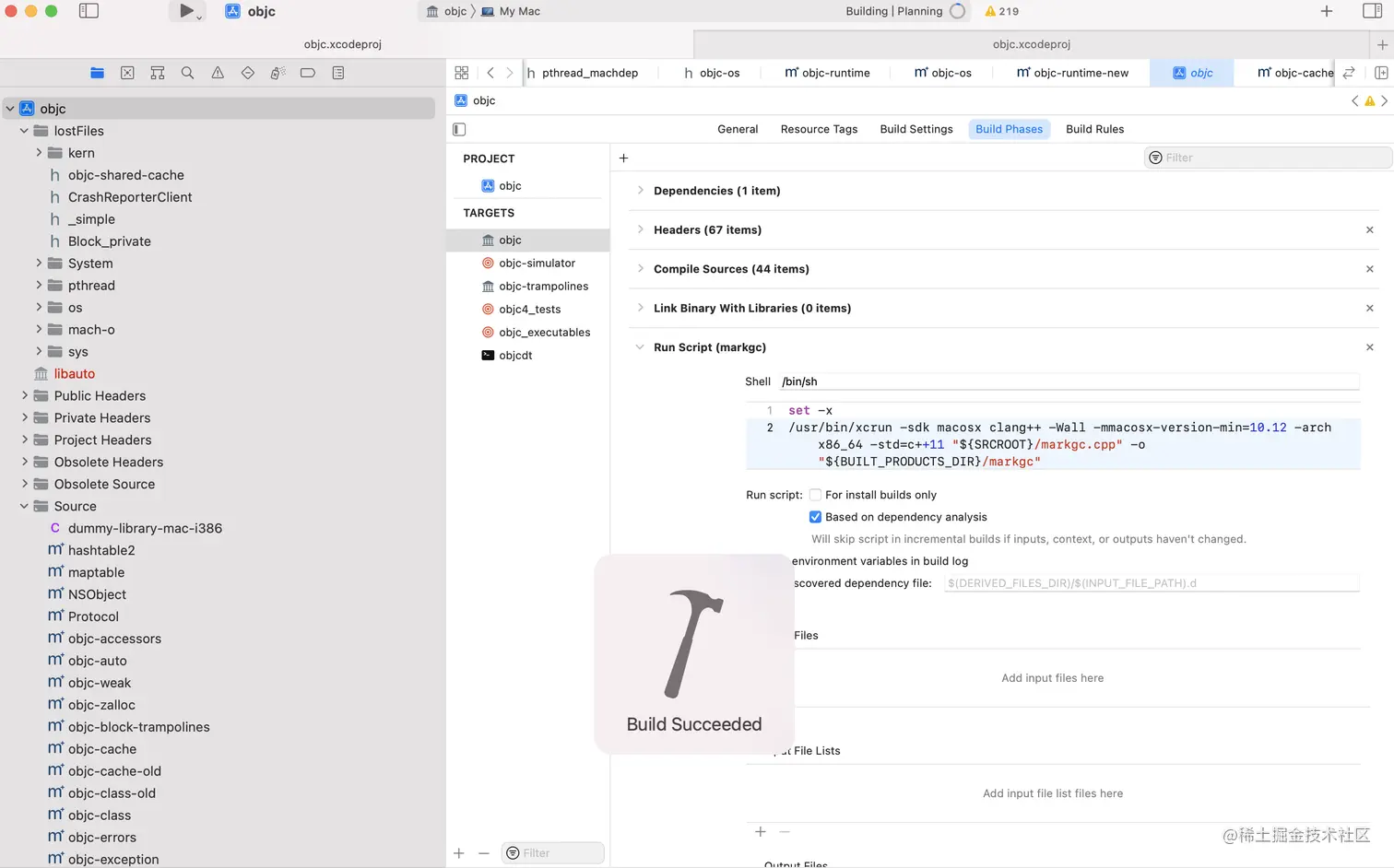The height and width of the screenshot is (868, 1394).
Task: Expand the Dependencies (1 item) phase
Action: (640, 191)
